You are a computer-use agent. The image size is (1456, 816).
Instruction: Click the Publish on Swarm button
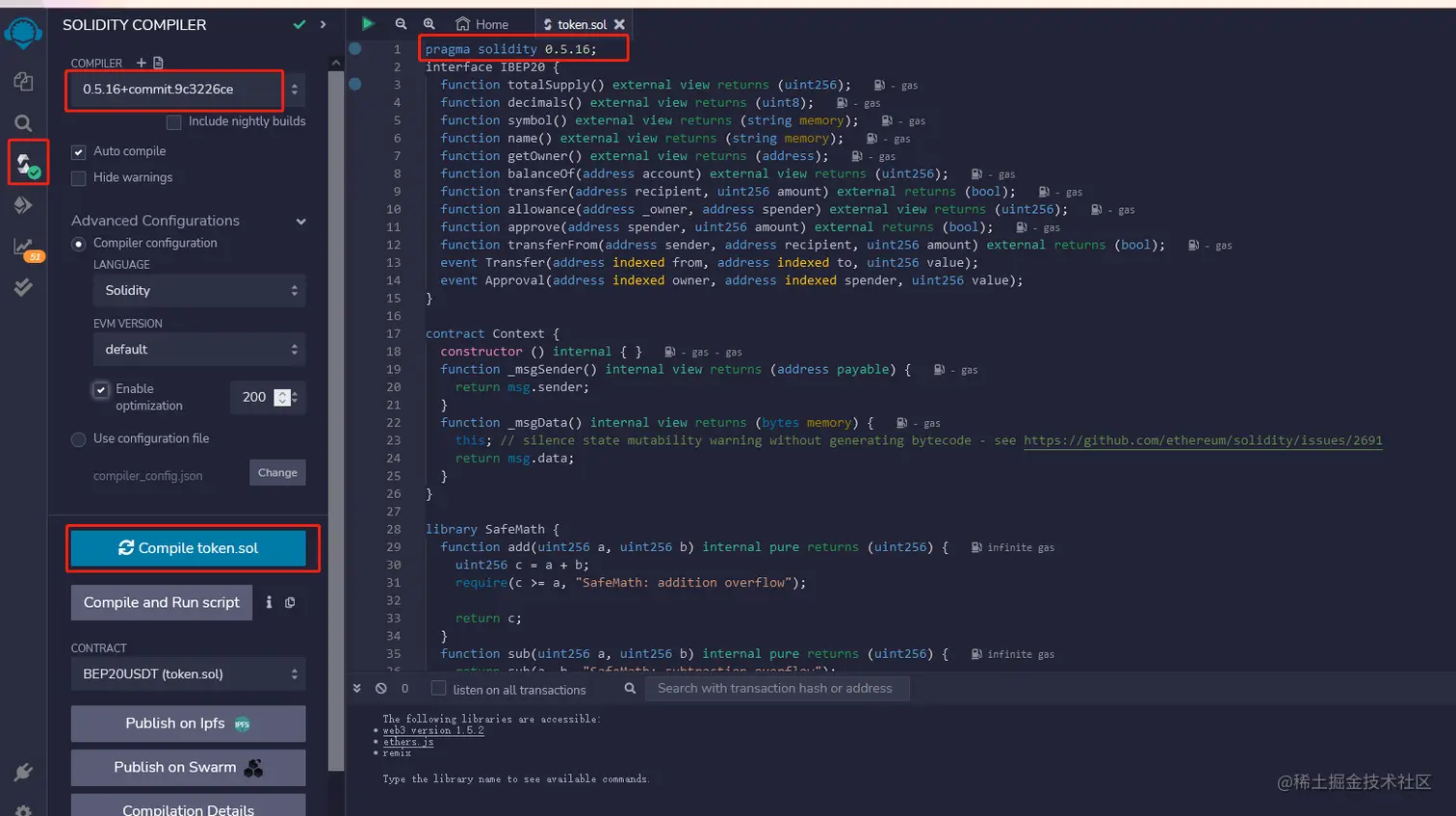[189, 768]
